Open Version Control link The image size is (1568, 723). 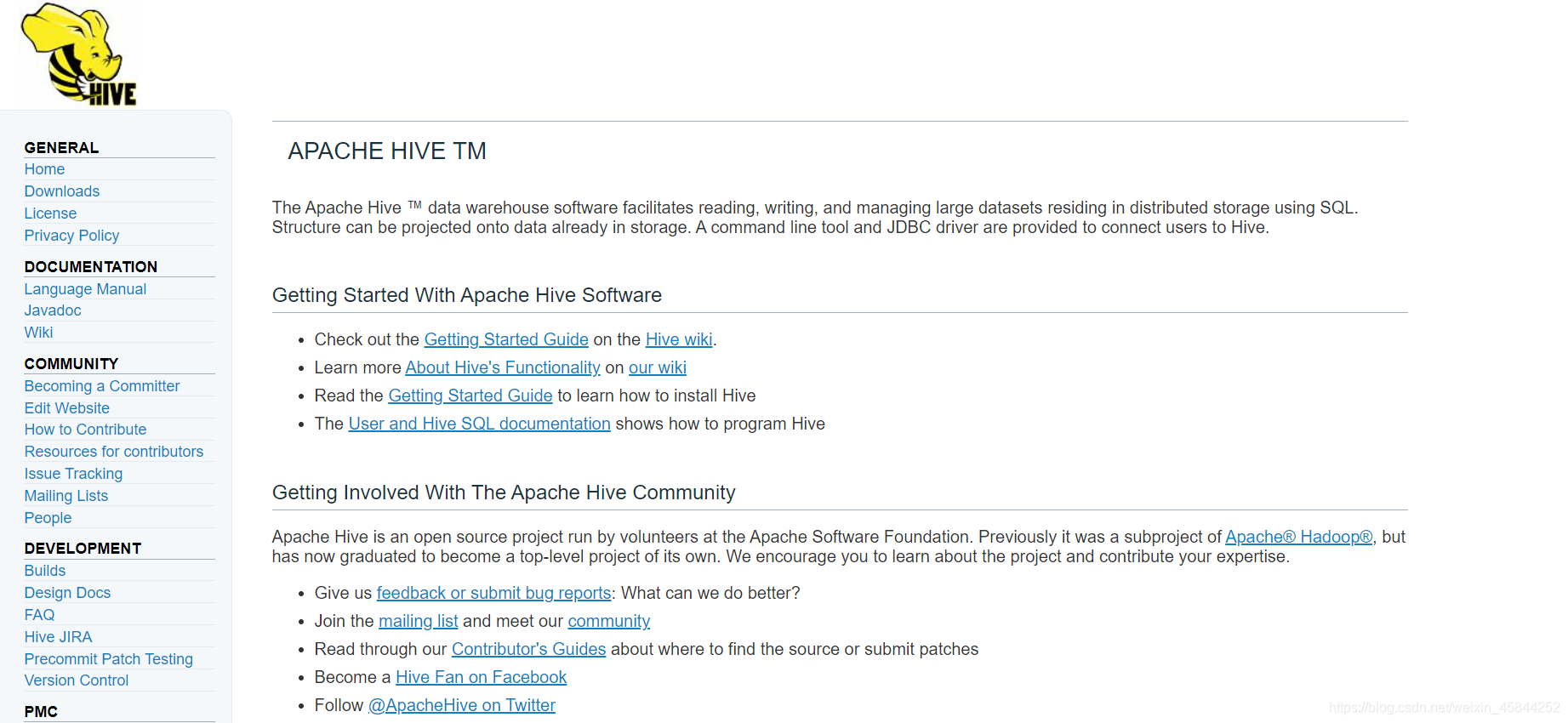click(77, 680)
